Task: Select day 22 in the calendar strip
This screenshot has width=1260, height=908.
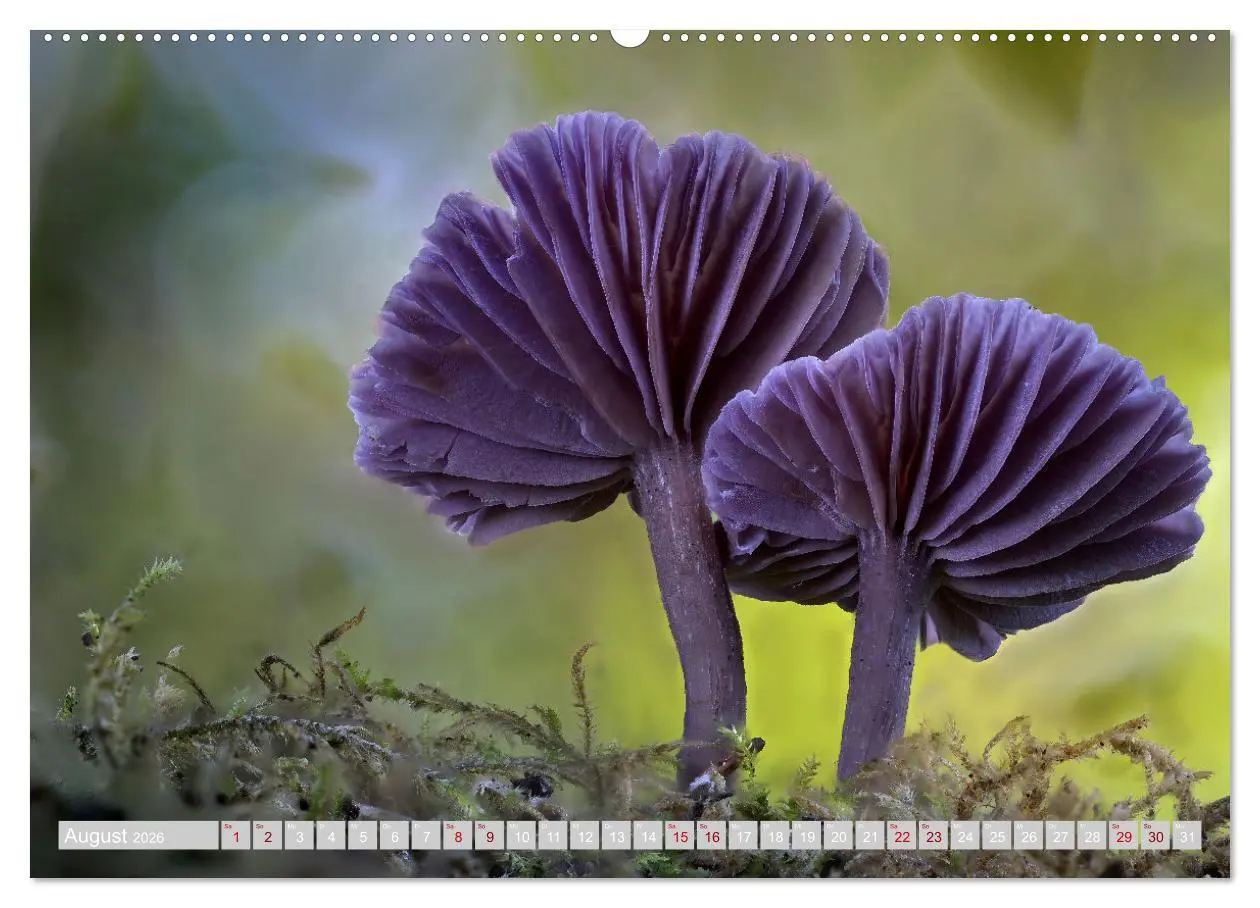Action: click(x=901, y=836)
